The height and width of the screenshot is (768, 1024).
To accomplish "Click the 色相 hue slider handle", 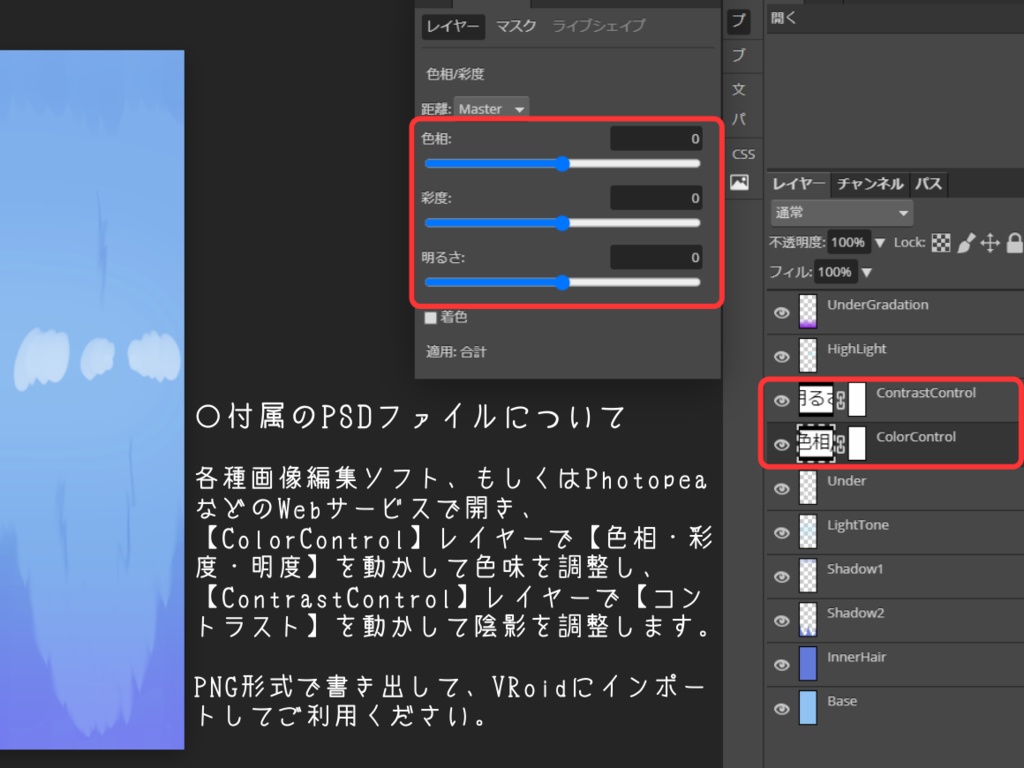I will pos(564,163).
